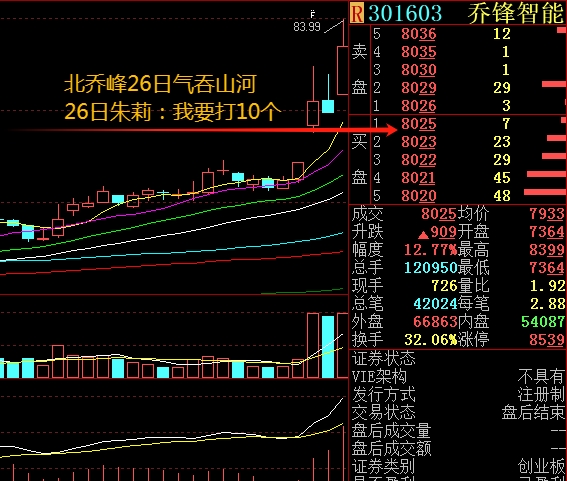
Task: Click the 证券类别 创业板 row
Action: click(x=458, y=467)
